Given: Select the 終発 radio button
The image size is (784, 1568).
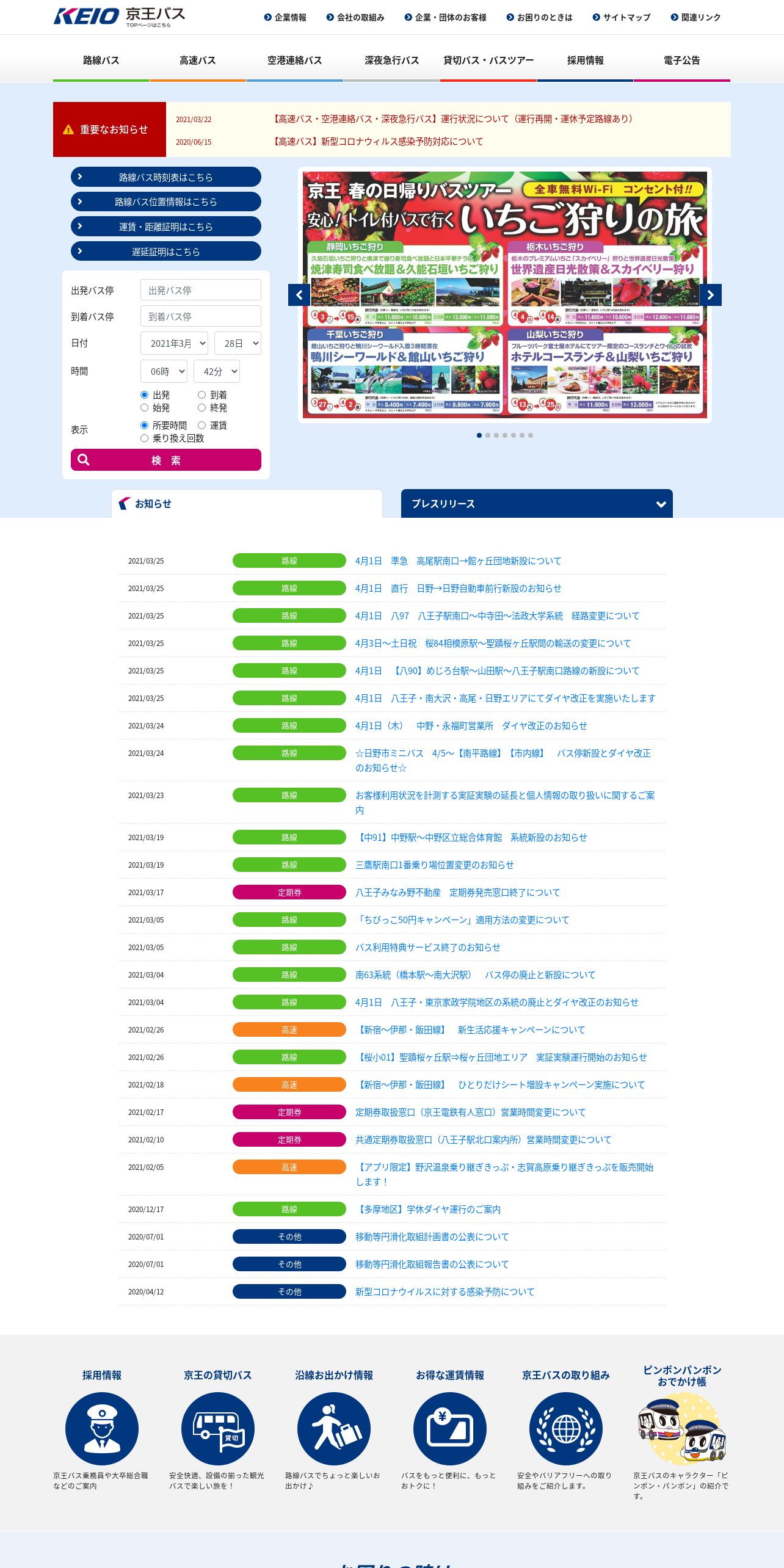Looking at the screenshot, I should [201, 407].
